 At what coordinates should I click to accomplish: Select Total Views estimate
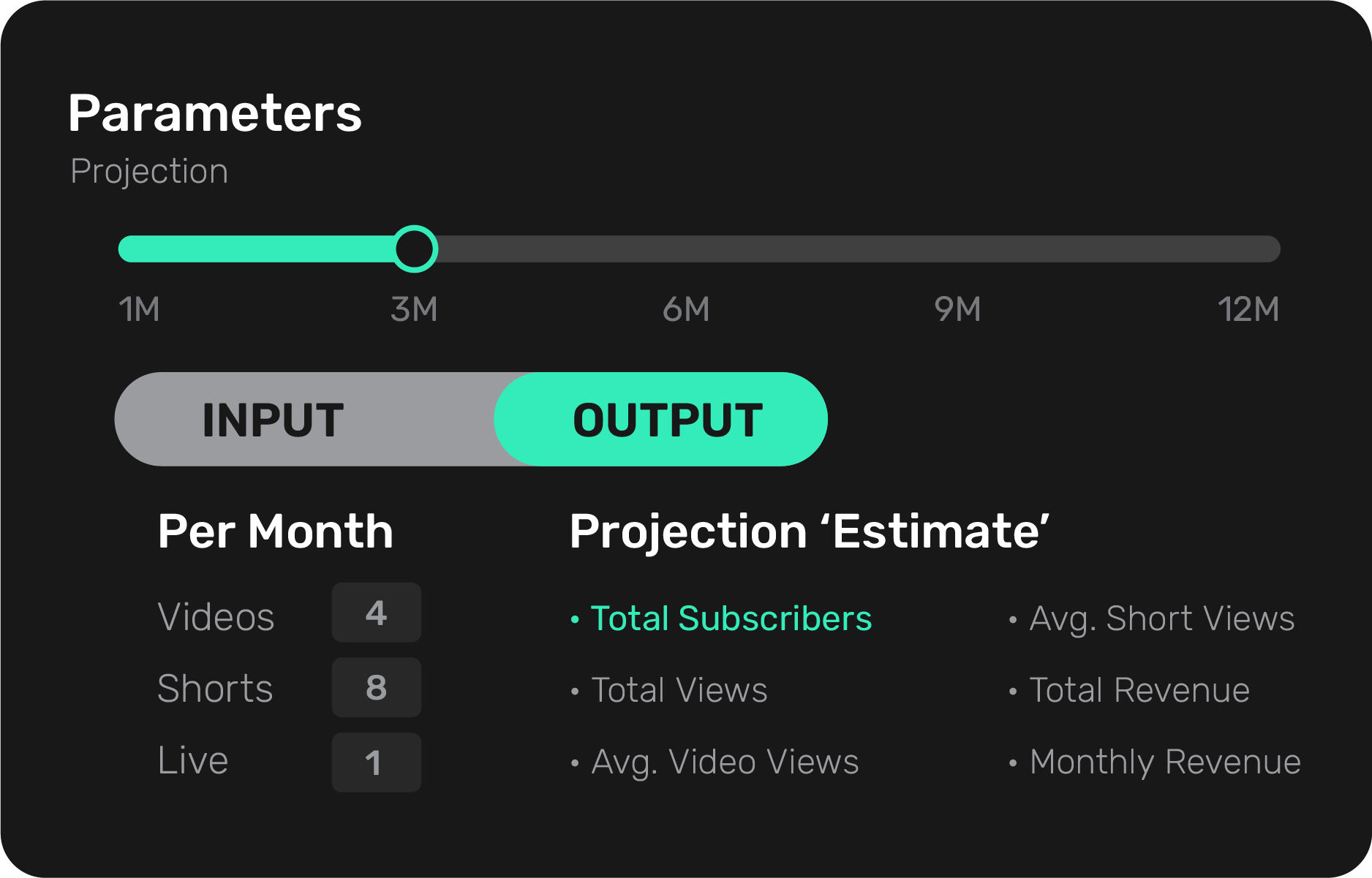click(679, 690)
